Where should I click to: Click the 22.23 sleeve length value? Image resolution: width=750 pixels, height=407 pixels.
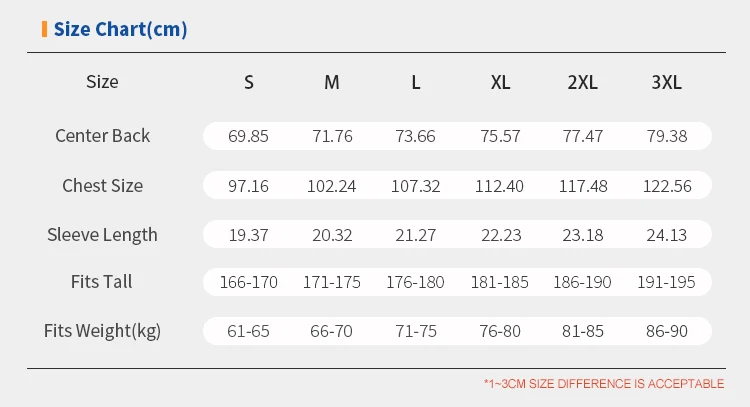500,235
